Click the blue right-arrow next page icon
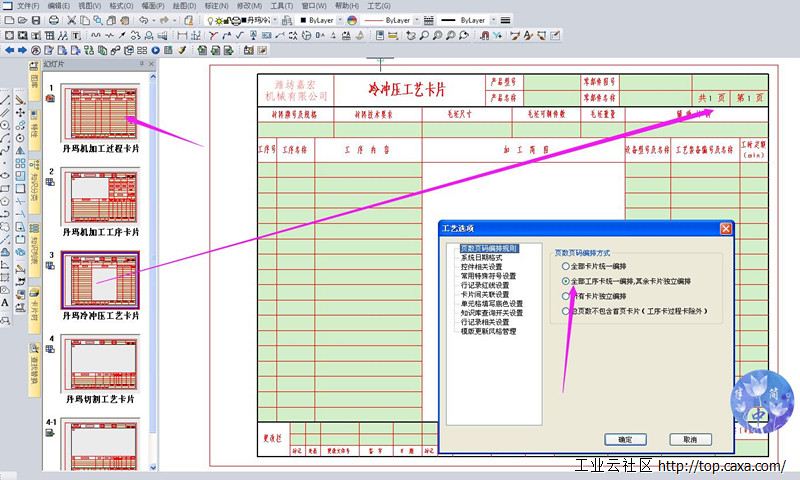 pyautogui.click(x=21, y=49)
